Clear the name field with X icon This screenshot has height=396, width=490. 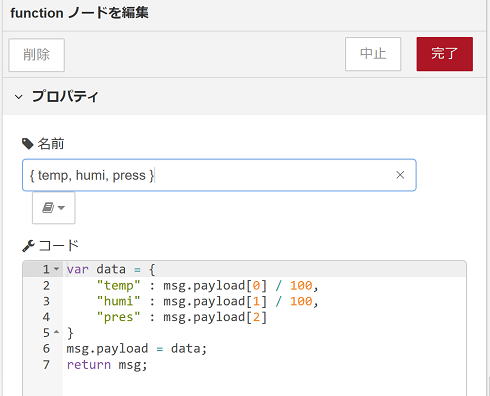point(400,175)
